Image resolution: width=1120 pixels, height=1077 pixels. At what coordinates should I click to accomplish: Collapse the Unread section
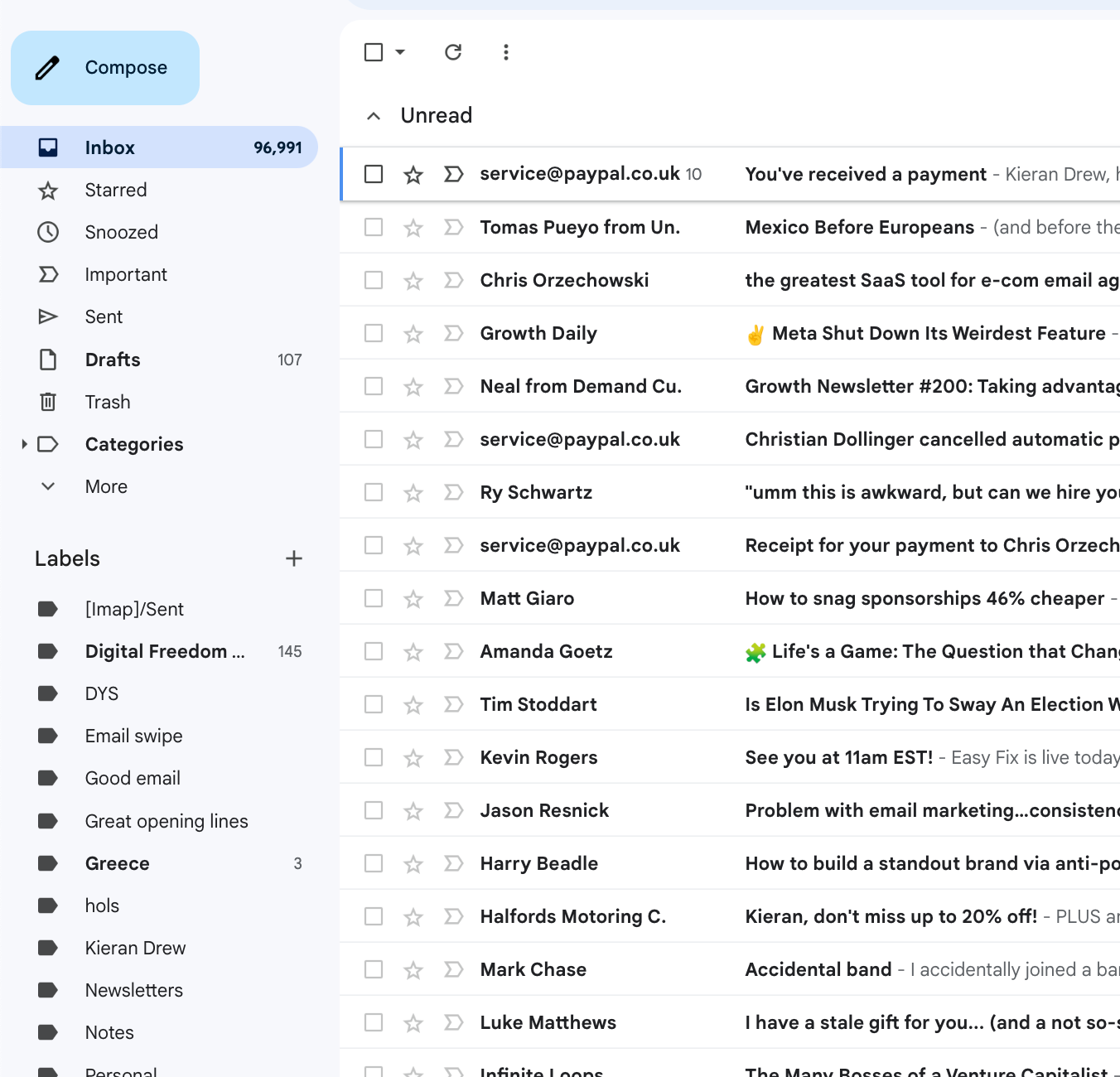pyautogui.click(x=374, y=116)
